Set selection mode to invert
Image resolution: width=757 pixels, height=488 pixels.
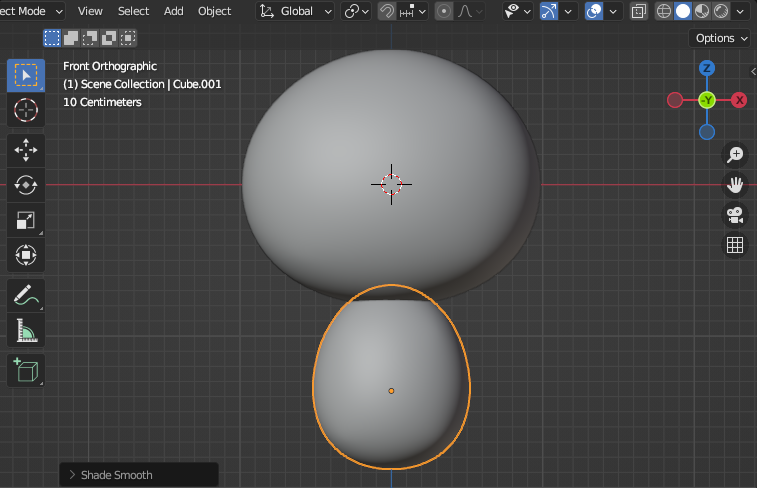(x=109, y=38)
